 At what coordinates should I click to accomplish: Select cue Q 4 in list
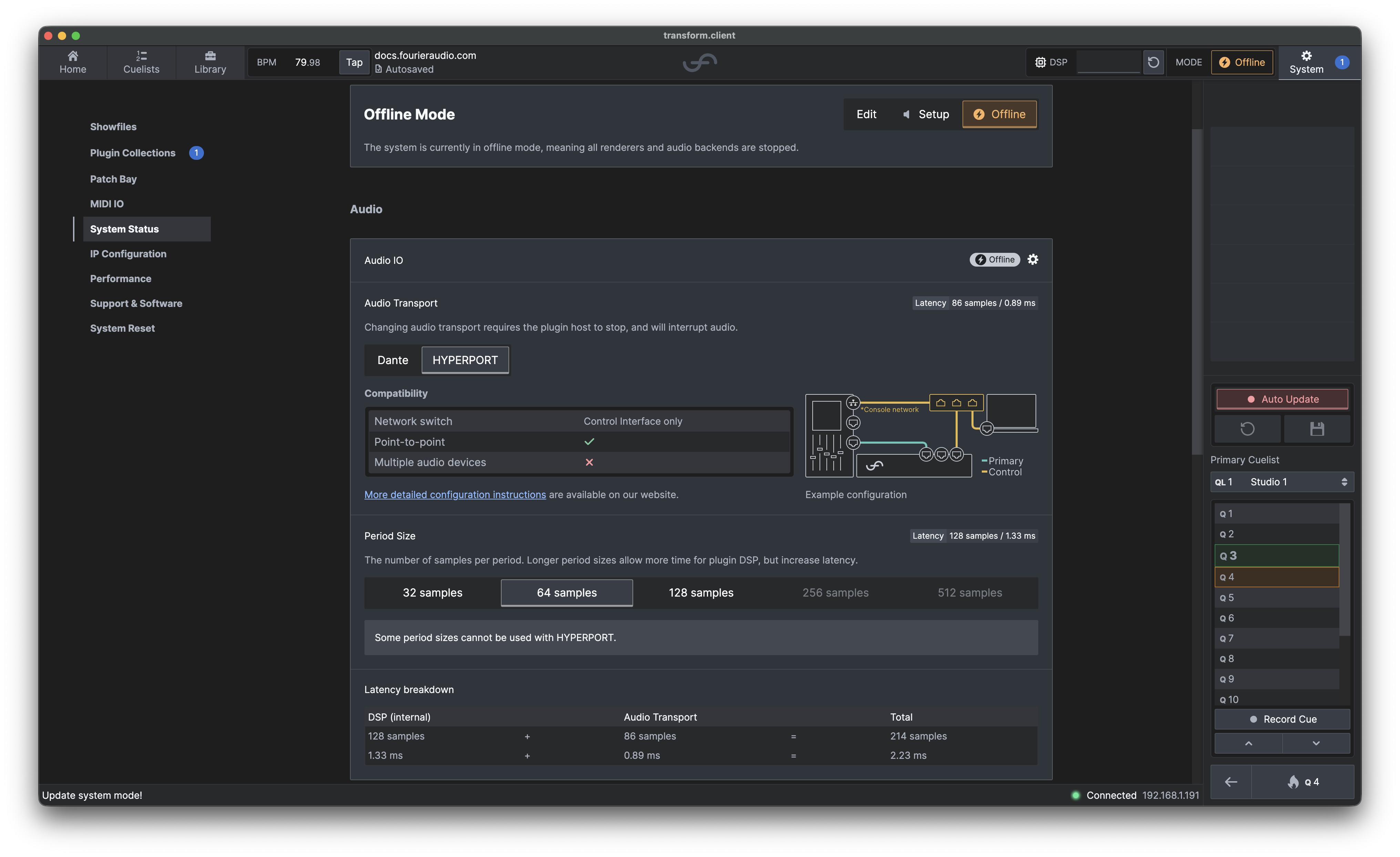1276,577
